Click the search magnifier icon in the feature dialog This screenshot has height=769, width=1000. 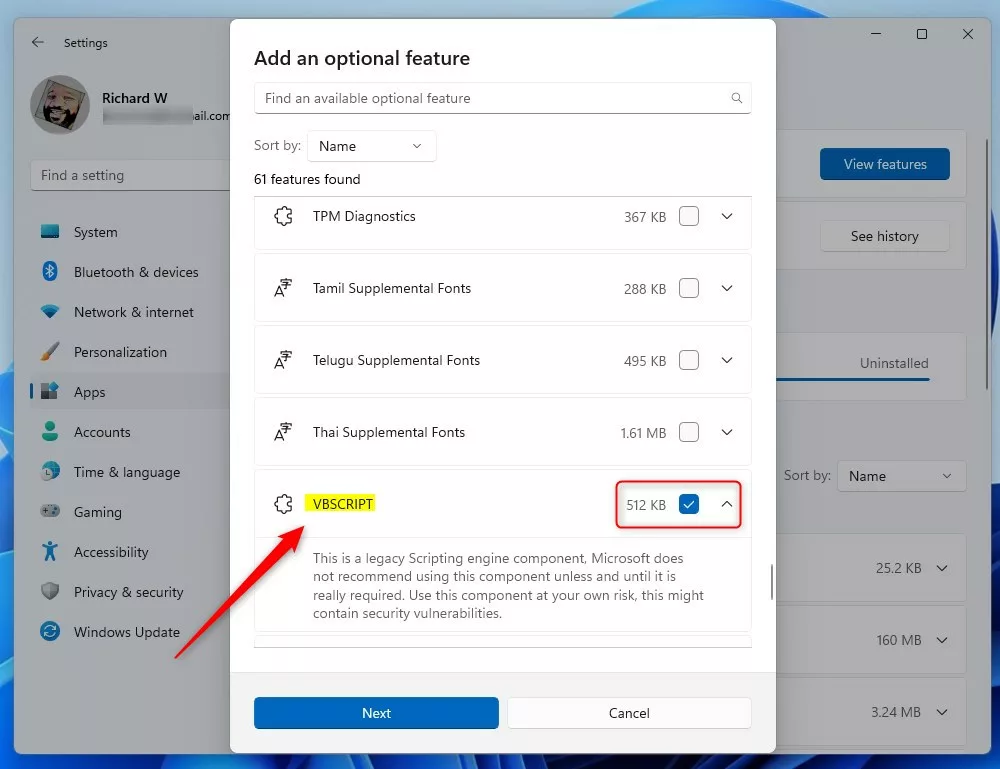point(737,98)
